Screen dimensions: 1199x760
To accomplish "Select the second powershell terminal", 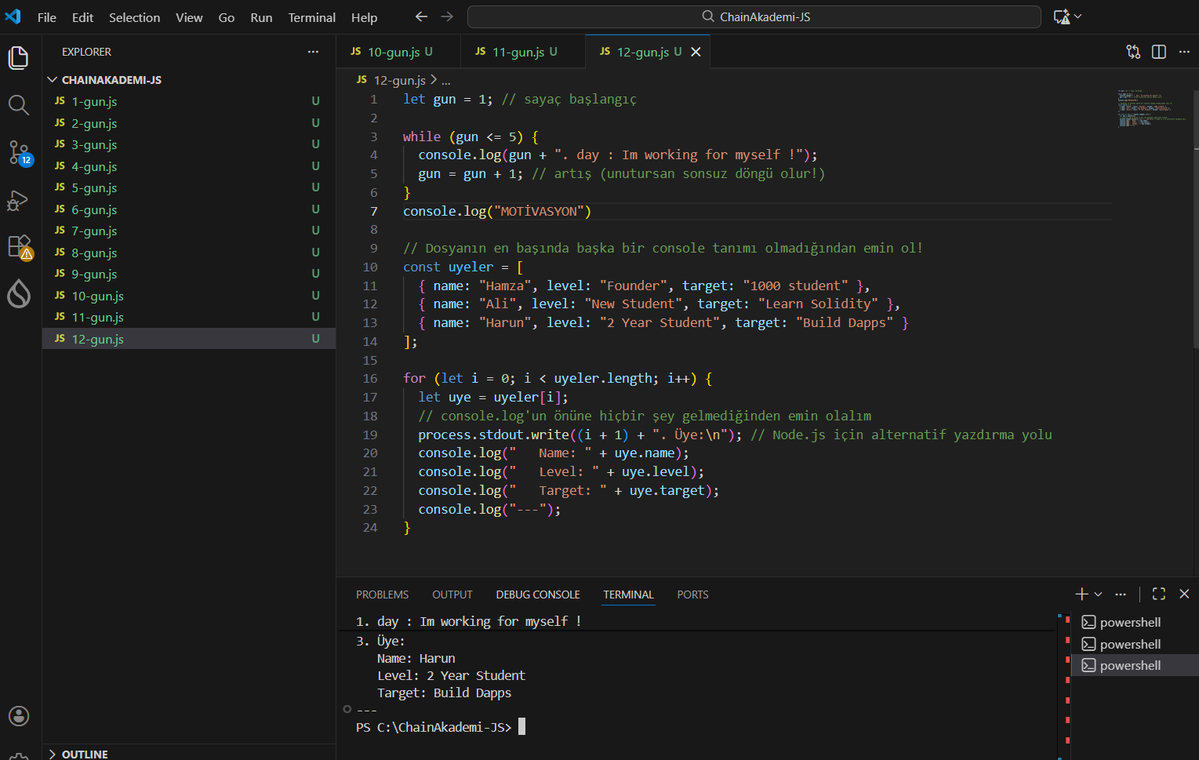I will [1135, 644].
